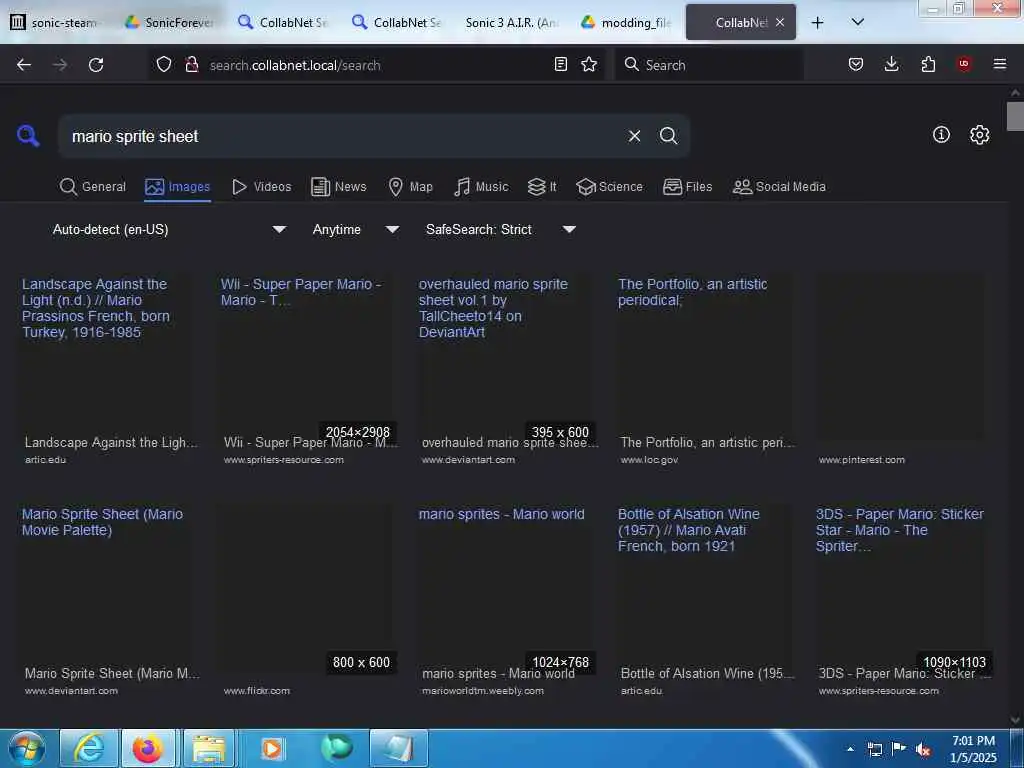Open a new browser tab
Viewport: 1024px width, 768px height.
(x=817, y=23)
